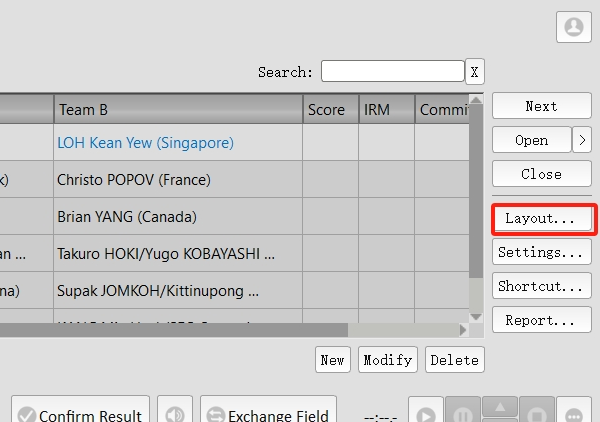Open the more options ellipsis button

click(574, 414)
